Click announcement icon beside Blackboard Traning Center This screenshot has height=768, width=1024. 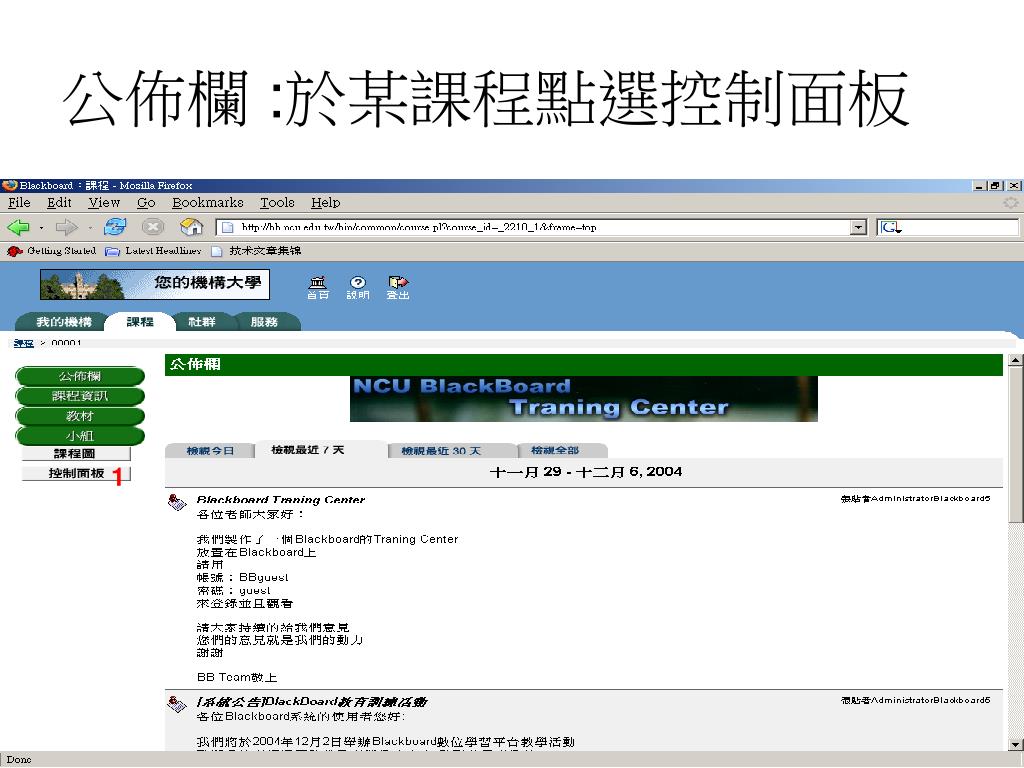pyautogui.click(x=177, y=502)
